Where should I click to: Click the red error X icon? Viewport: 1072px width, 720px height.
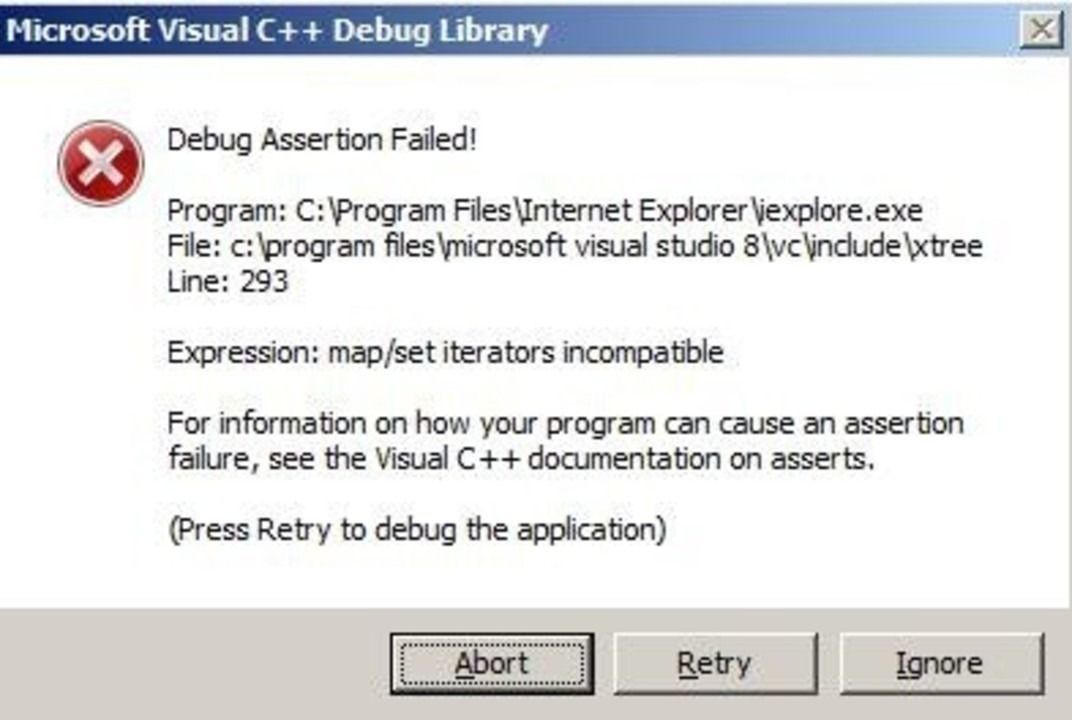[101, 163]
